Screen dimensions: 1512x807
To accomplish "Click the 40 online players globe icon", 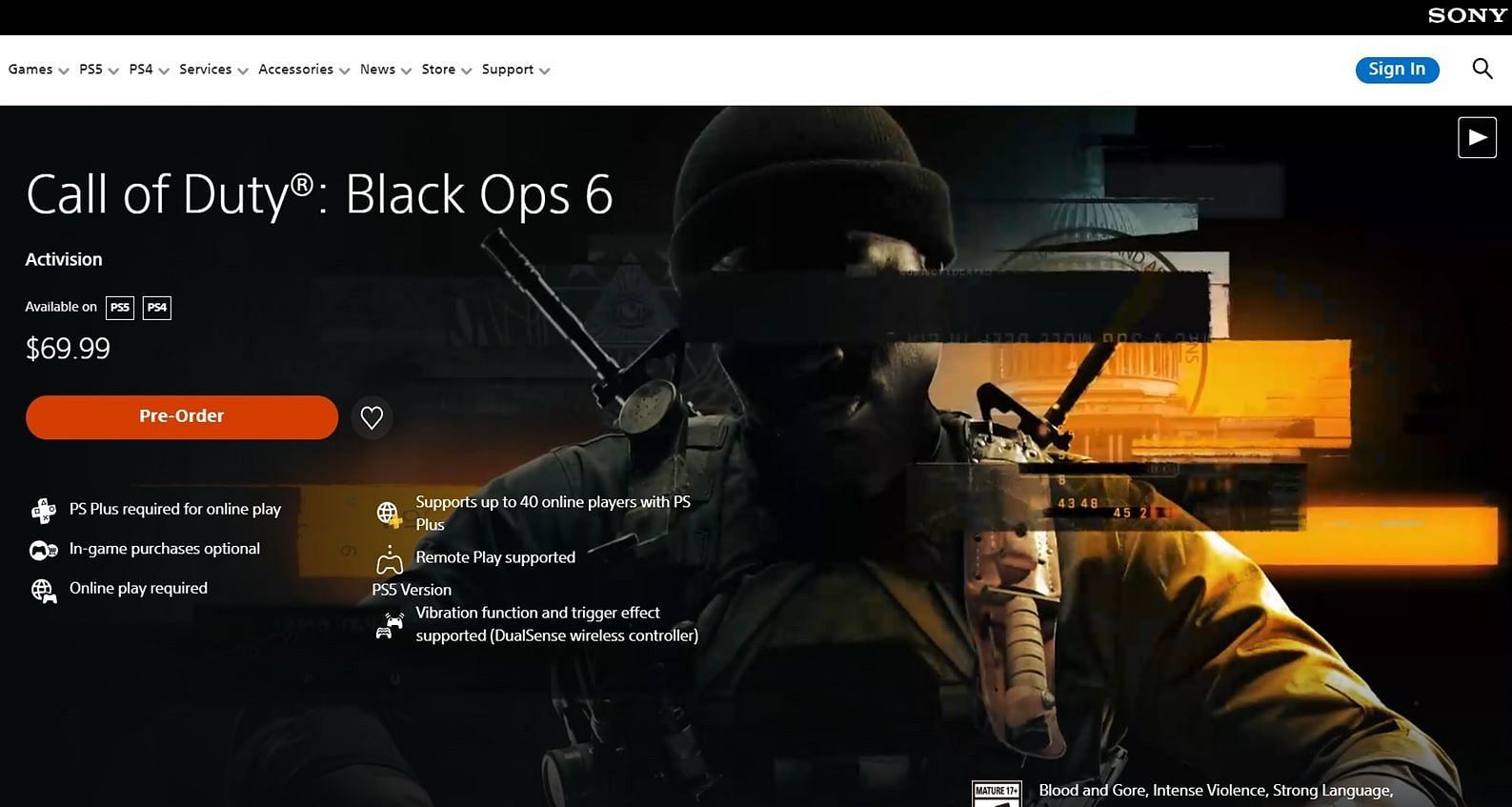I will (388, 514).
